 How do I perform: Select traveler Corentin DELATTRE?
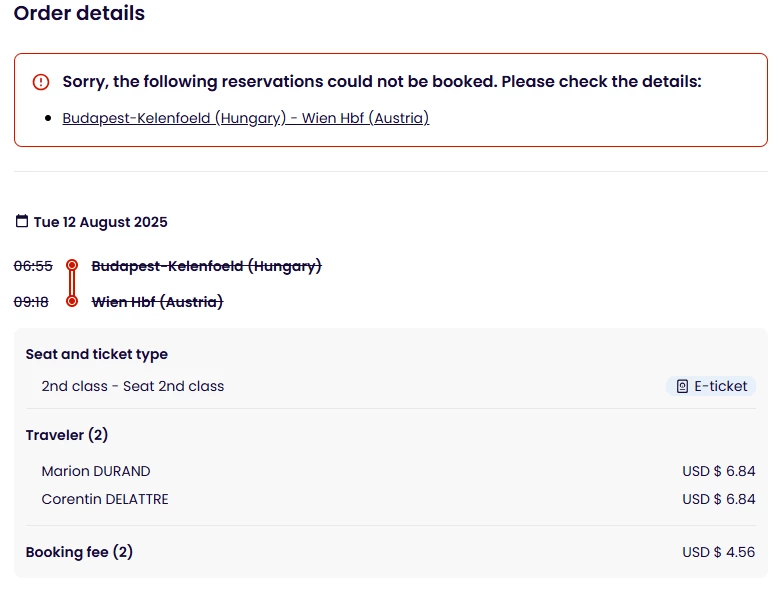tap(105, 499)
